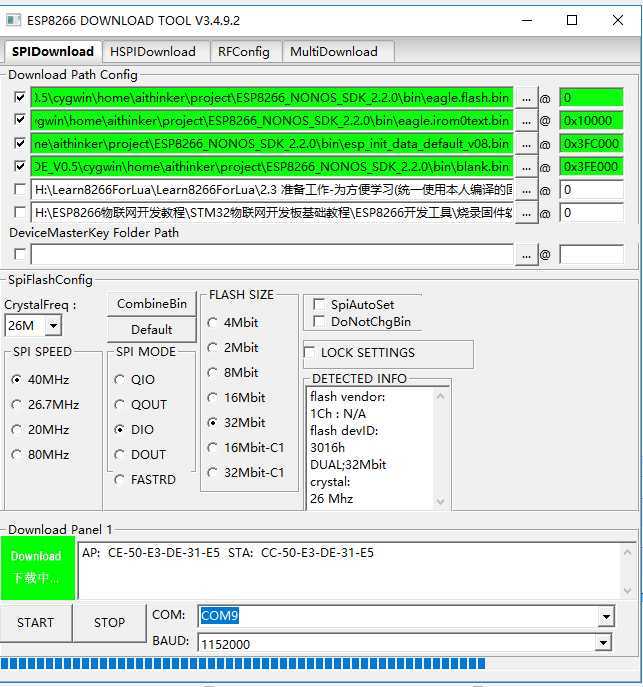Click the ESP8266 app icon in title bar
Screen dimensions: 643x687
(13, 20)
